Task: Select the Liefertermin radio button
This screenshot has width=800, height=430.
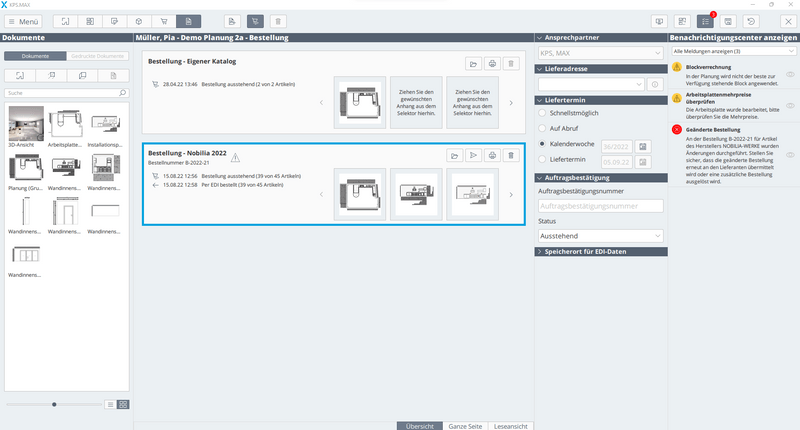Action: [543, 161]
